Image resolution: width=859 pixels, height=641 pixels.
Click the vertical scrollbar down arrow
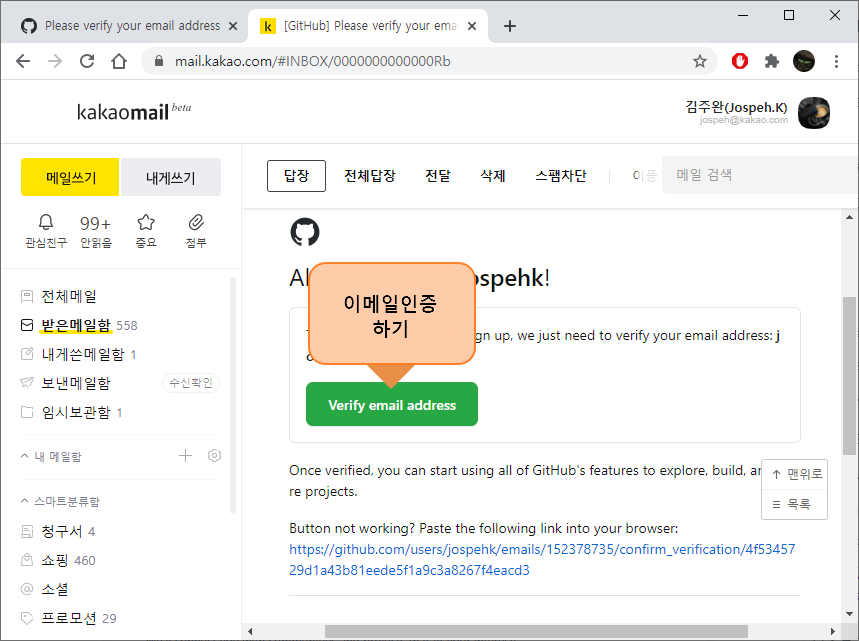pyautogui.click(x=849, y=614)
